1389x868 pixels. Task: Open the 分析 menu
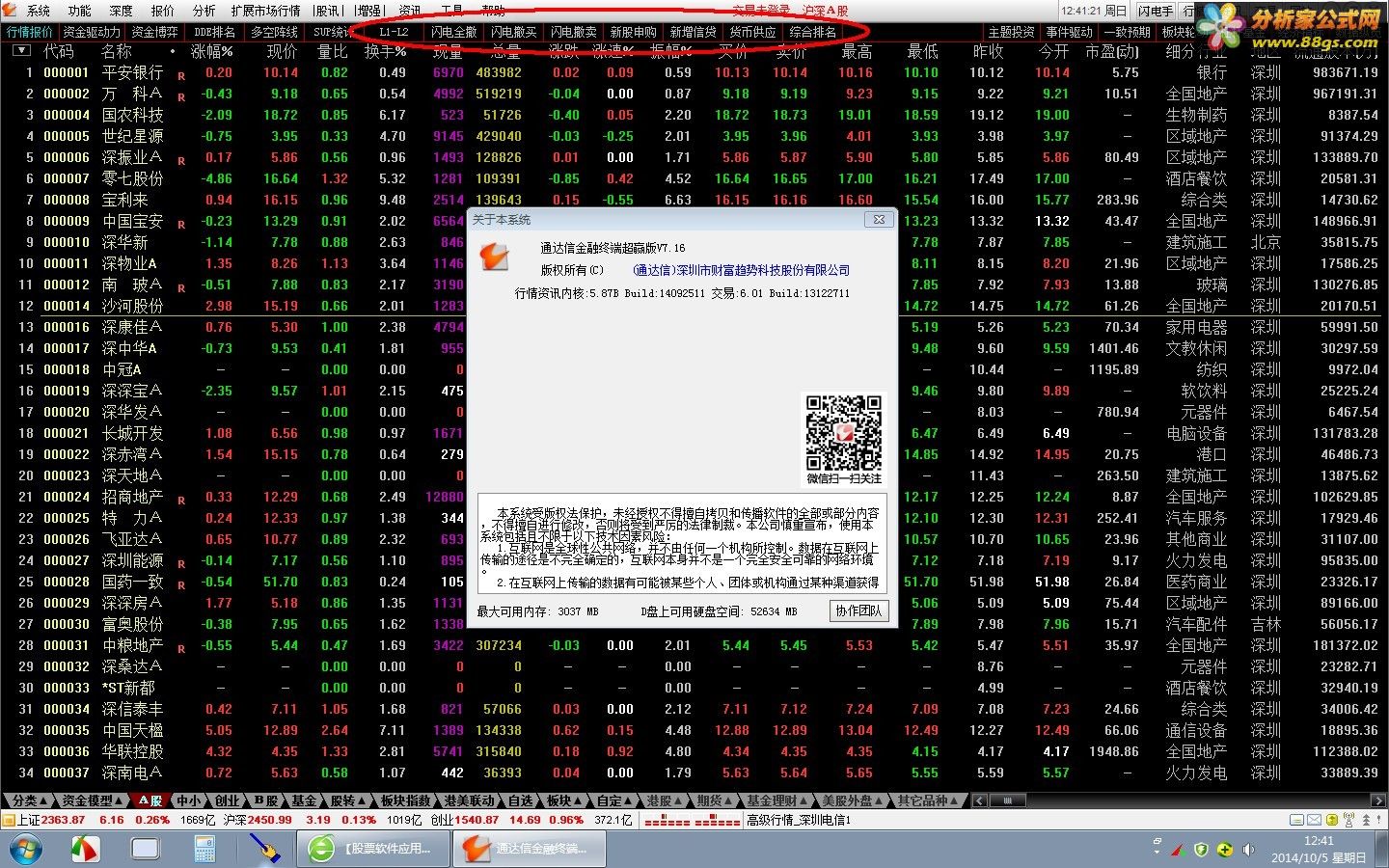pyautogui.click(x=204, y=11)
